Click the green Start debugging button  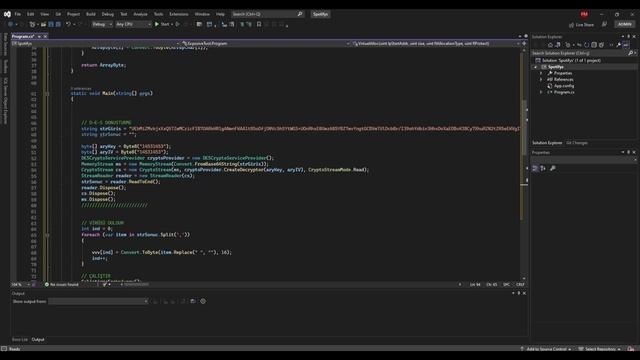(157, 24)
